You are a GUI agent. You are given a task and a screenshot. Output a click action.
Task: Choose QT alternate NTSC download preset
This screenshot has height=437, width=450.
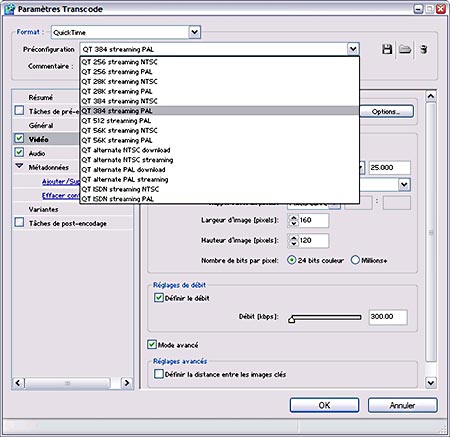pyautogui.click(x=219, y=150)
